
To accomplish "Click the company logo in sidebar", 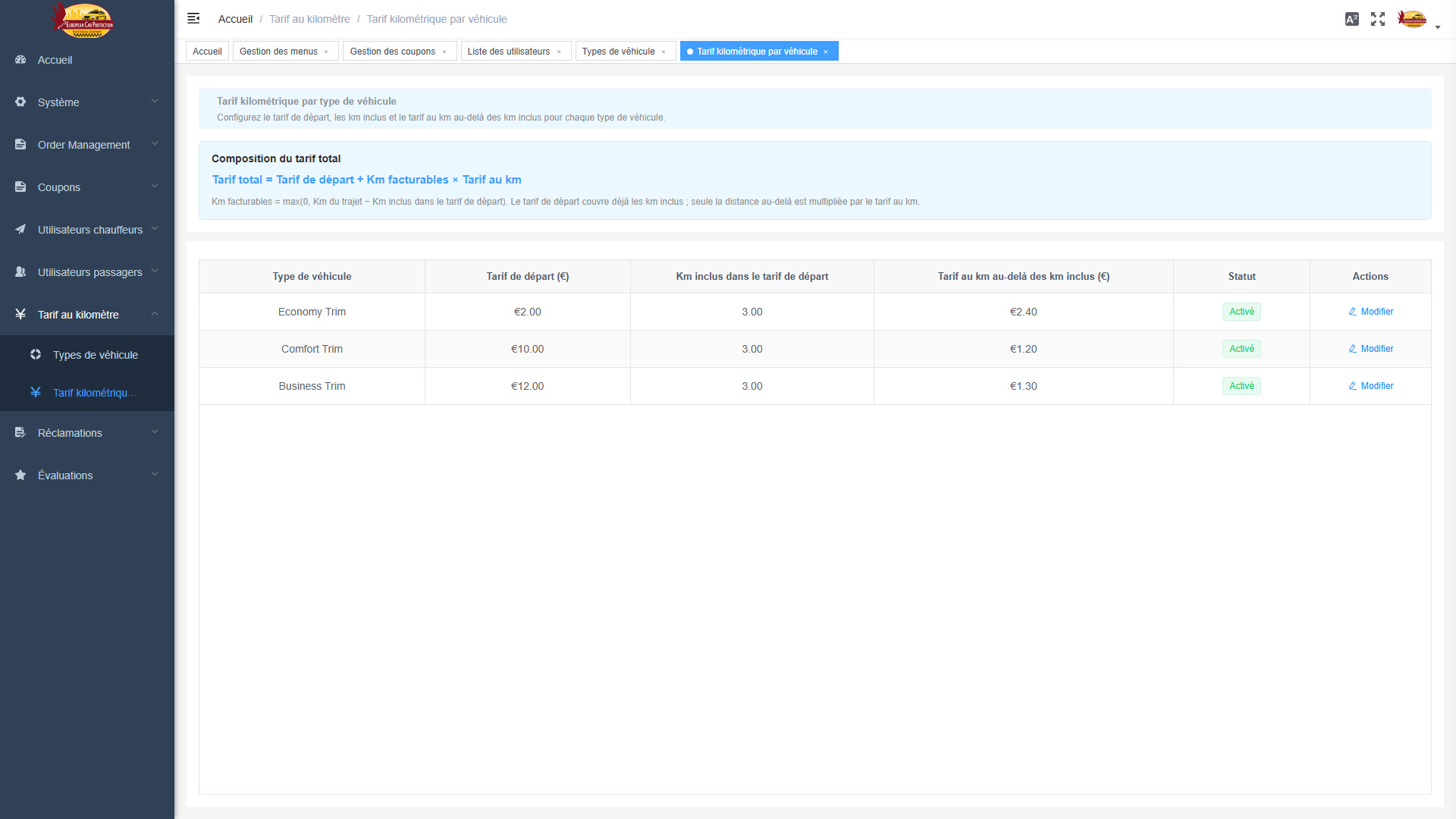I will pos(83,20).
